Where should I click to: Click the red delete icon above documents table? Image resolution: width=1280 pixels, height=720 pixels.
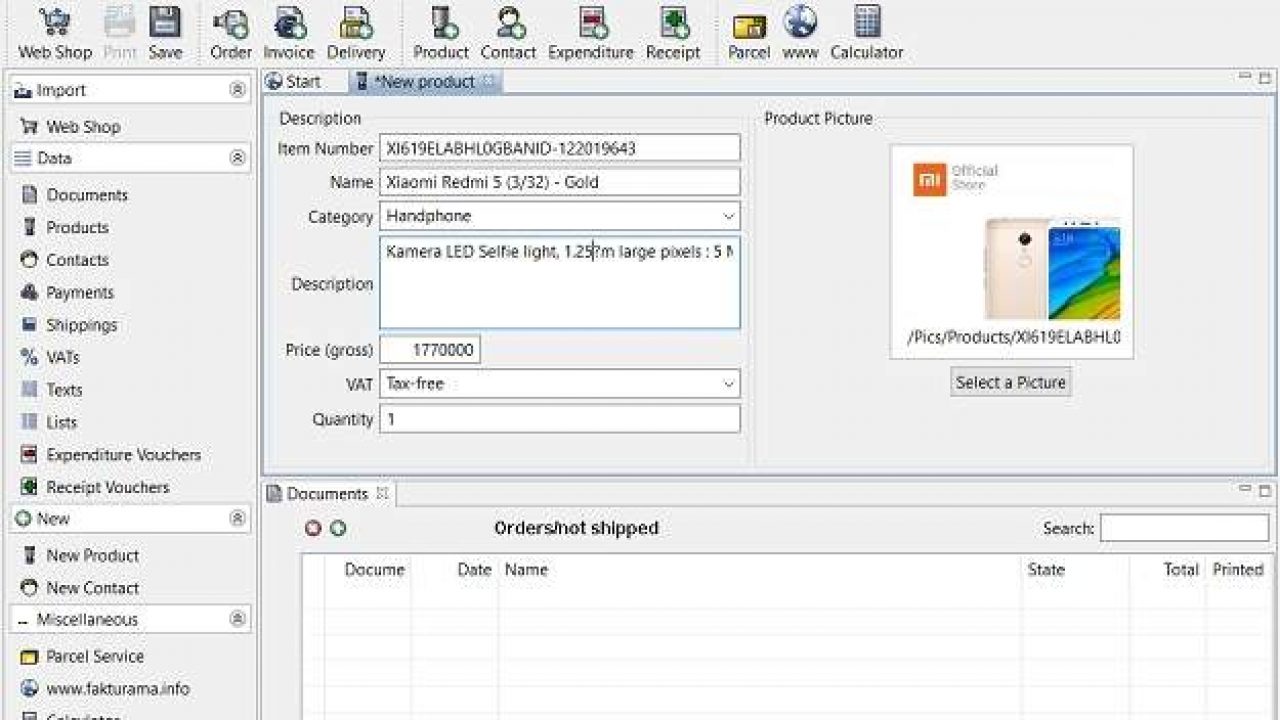[x=313, y=528]
